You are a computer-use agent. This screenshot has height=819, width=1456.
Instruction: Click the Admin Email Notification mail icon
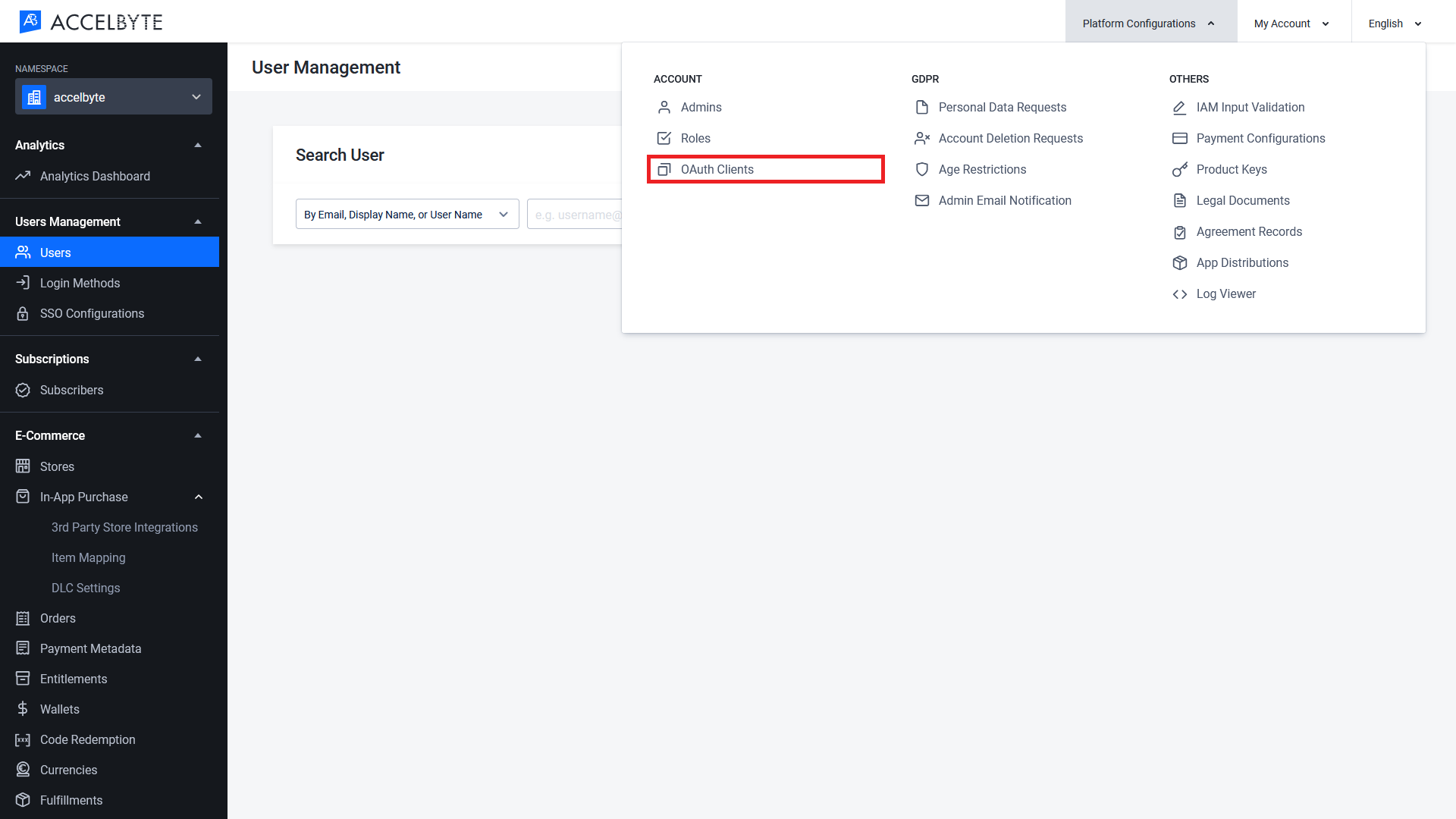coord(921,200)
